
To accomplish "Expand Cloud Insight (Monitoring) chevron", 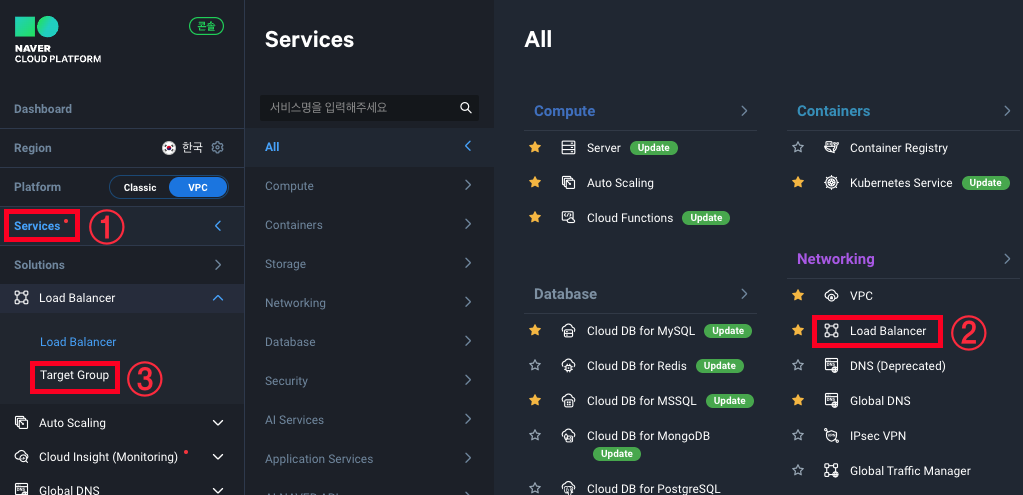I will pyautogui.click(x=219, y=457).
